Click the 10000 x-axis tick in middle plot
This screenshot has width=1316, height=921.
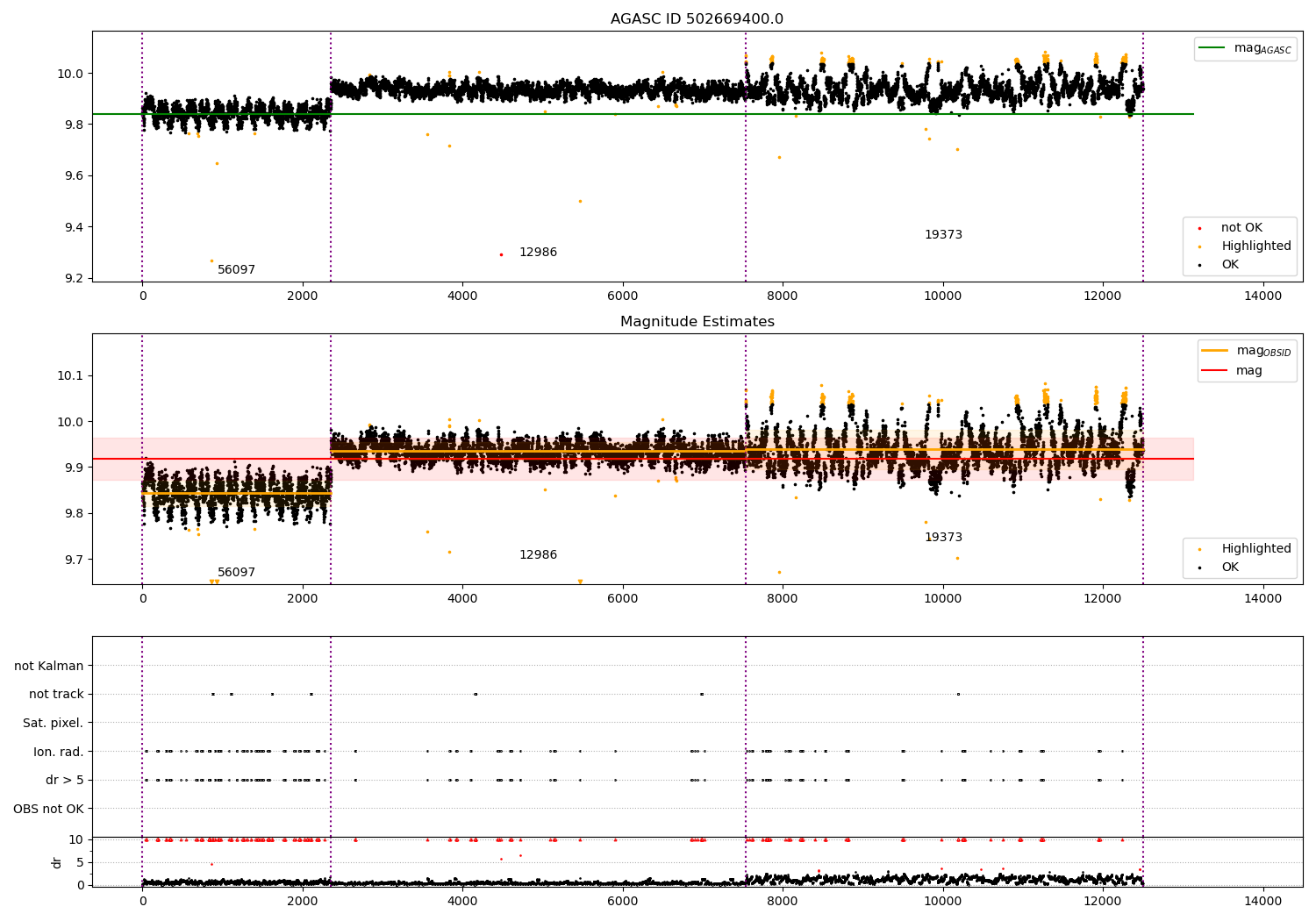[x=943, y=598]
